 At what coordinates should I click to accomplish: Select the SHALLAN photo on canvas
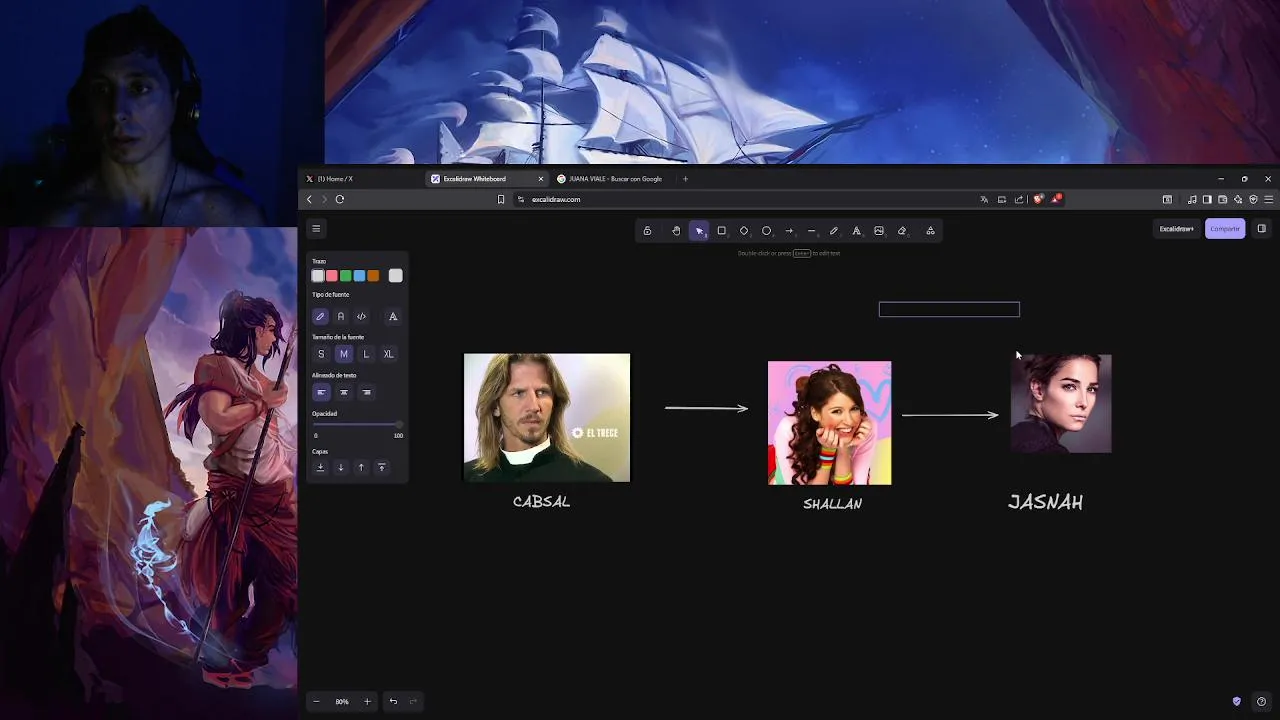(x=829, y=423)
